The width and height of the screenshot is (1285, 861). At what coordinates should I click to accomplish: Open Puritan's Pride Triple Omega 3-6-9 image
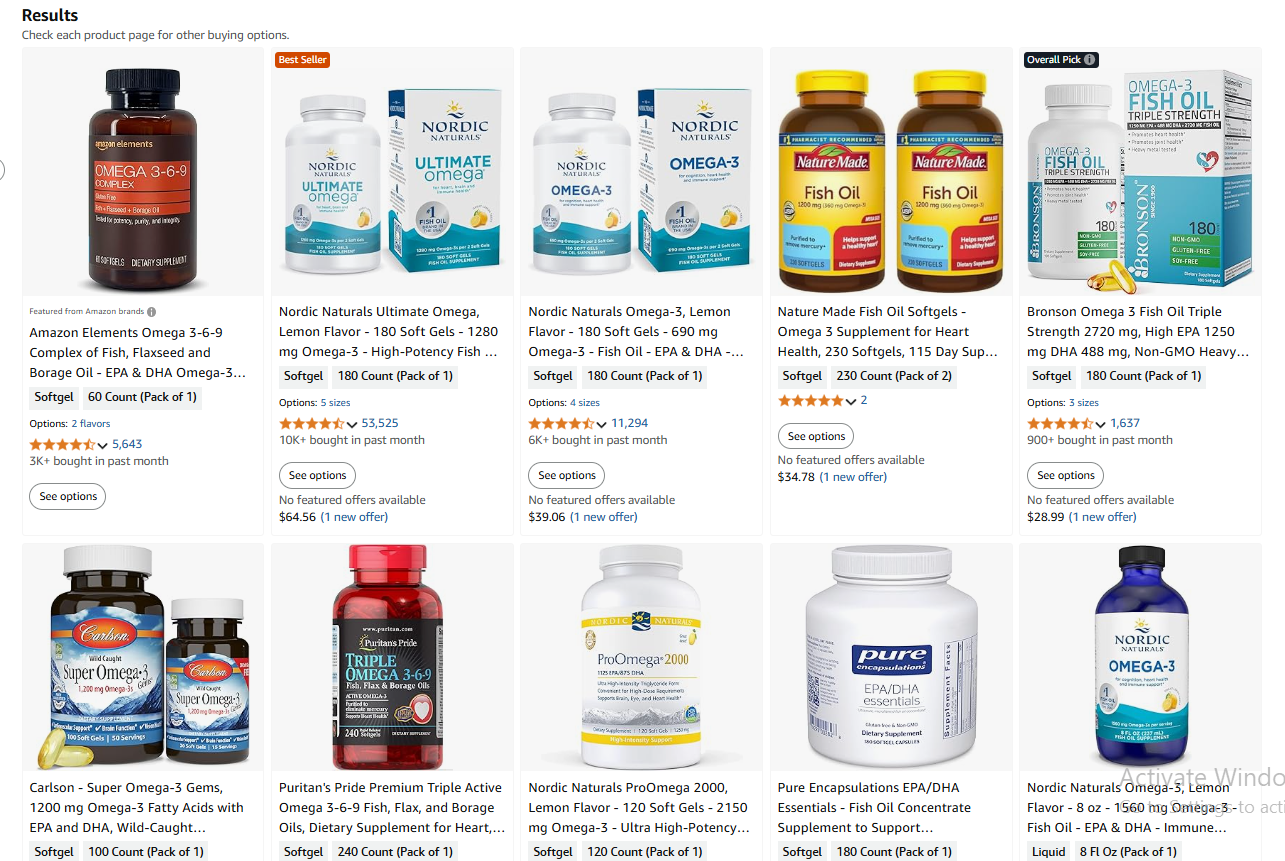[392, 657]
